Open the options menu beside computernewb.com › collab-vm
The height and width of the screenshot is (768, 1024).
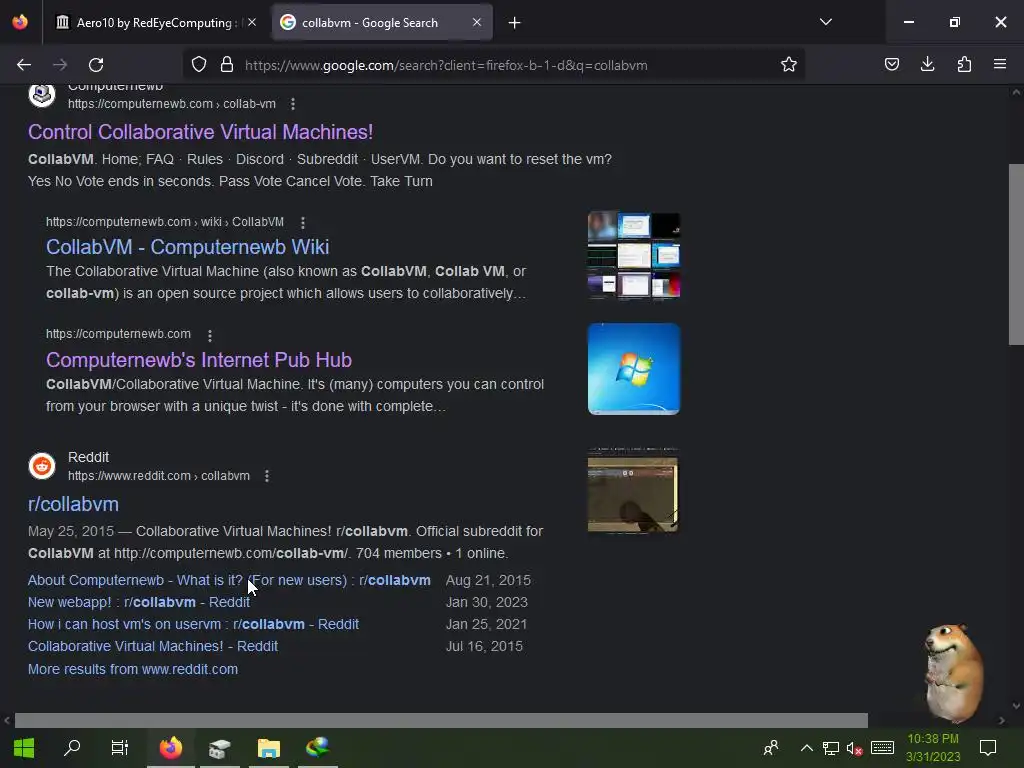tap(293, 104)
